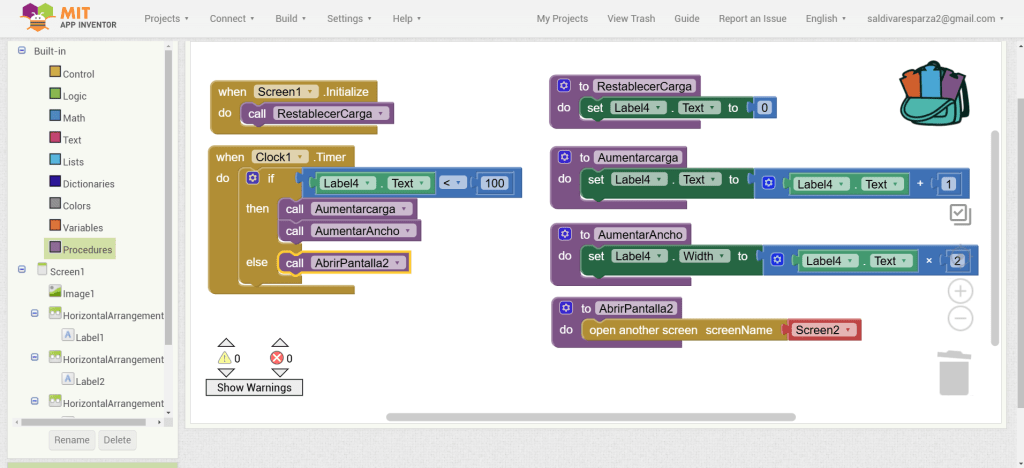Click the horizontal workspace scrollbar
Screen dimensions: 1024x468
pos(590,417)
